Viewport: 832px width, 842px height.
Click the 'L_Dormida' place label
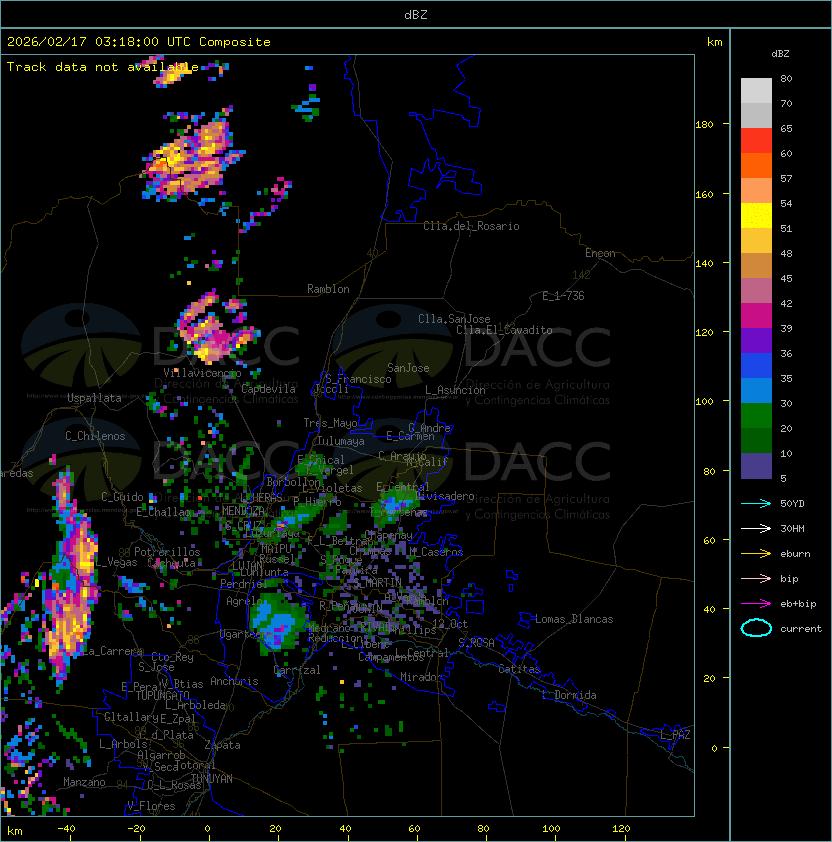click(569, 695)
